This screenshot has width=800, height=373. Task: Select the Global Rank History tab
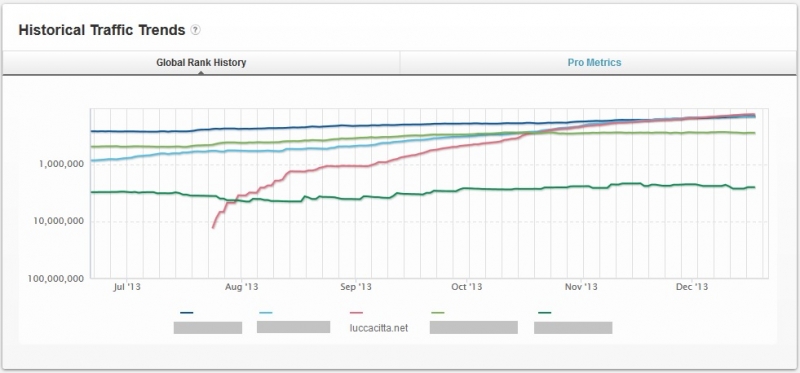point(201,63)
